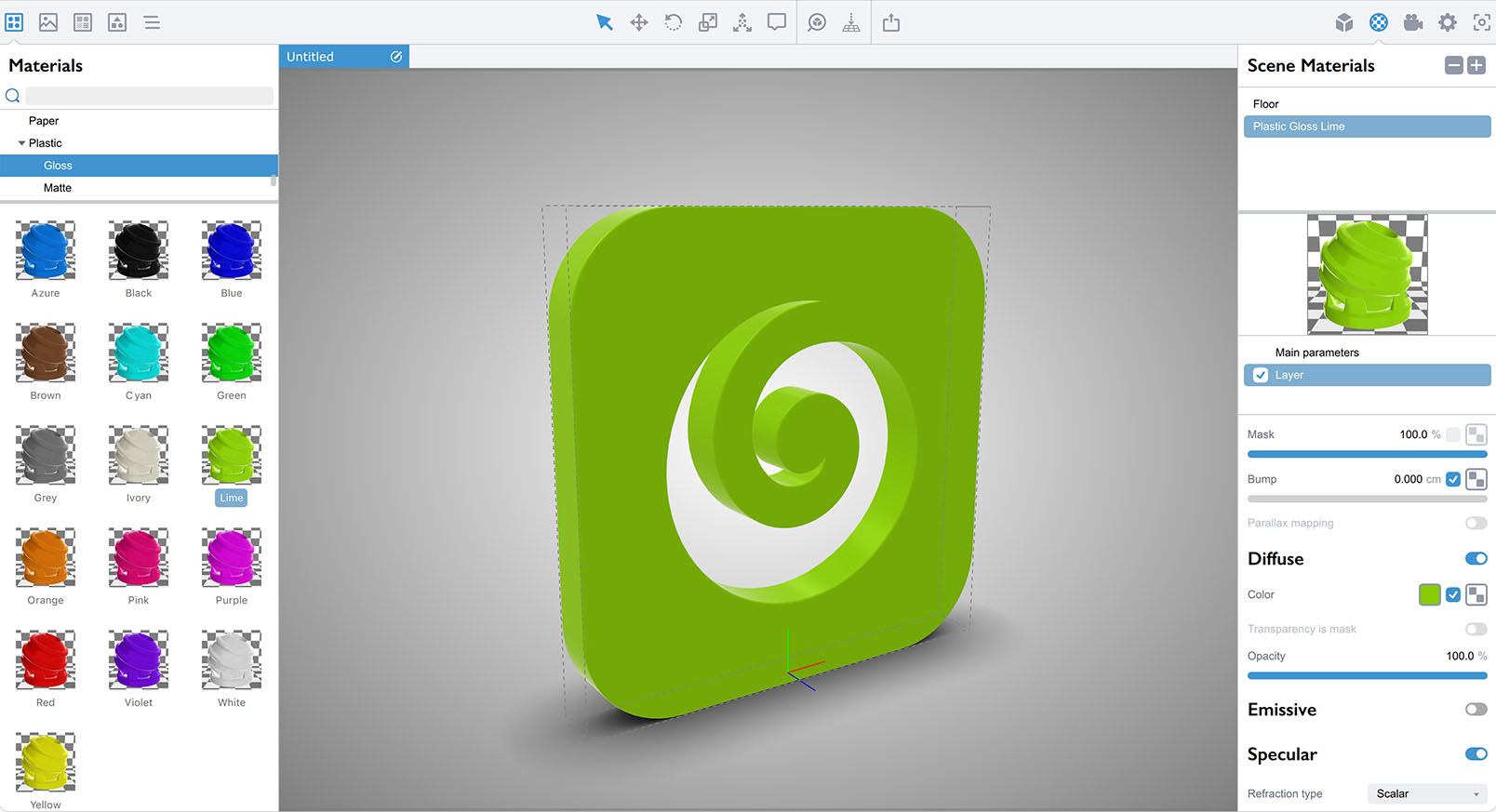This screenshot has height=812, width=1496.
Task: Click Bump texture checker icon
Action: [x=1476, y=479]
